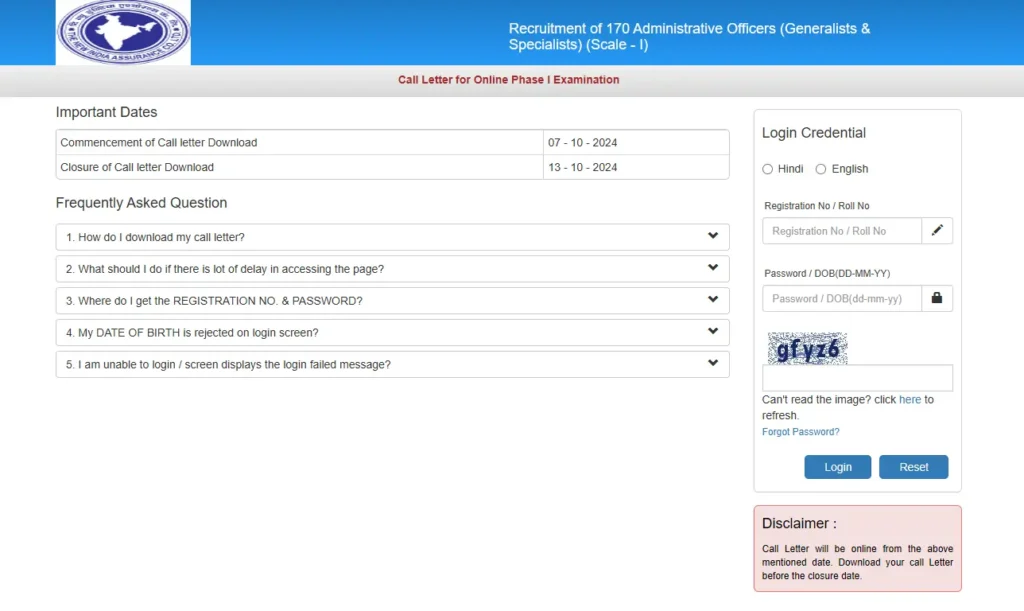1024x611 pixels.
Task: Click the captcha image
Action: tap(807, 348)
